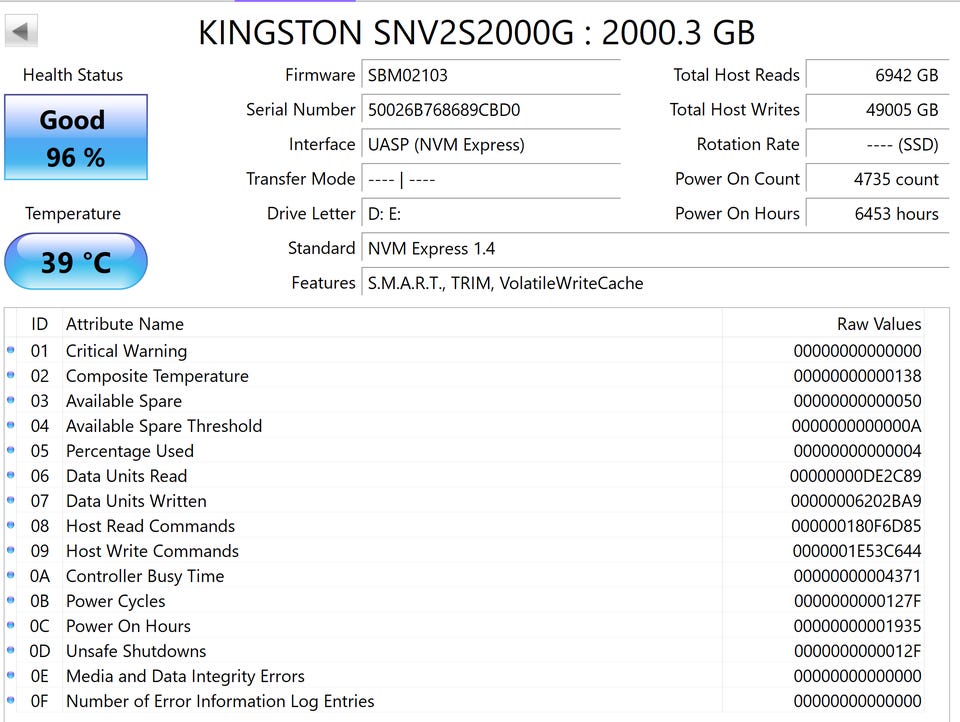
Task: Click raw value 0000001E53C644
Action: pos(857,551)
